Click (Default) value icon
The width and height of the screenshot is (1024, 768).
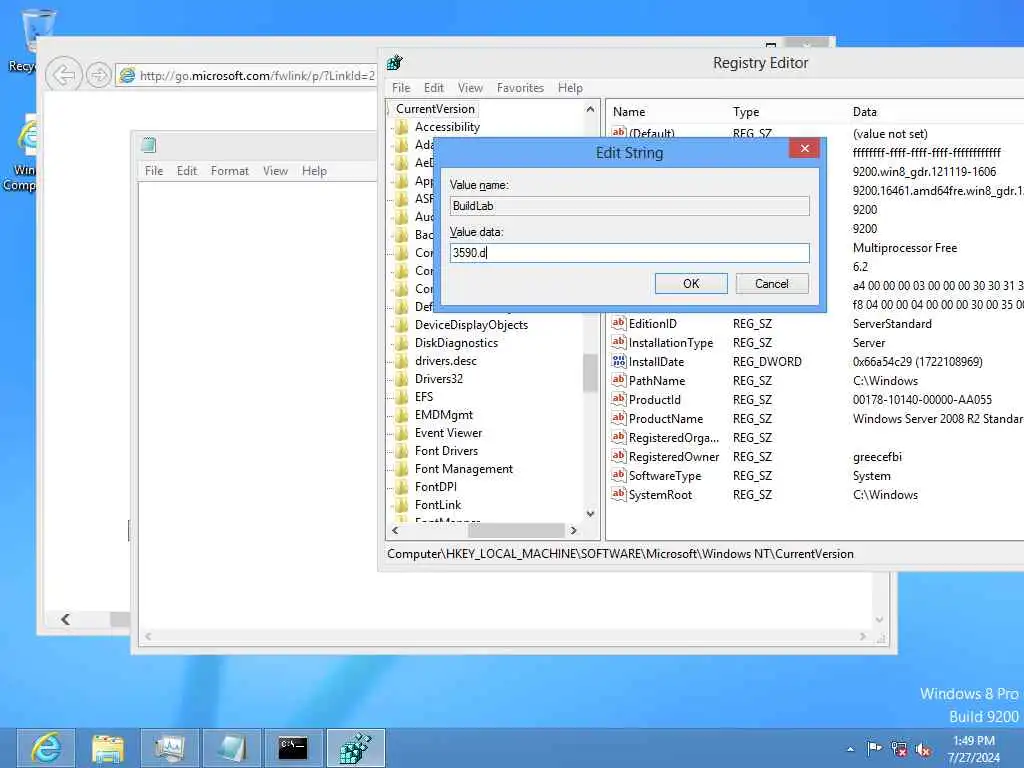tap(618, 132)
